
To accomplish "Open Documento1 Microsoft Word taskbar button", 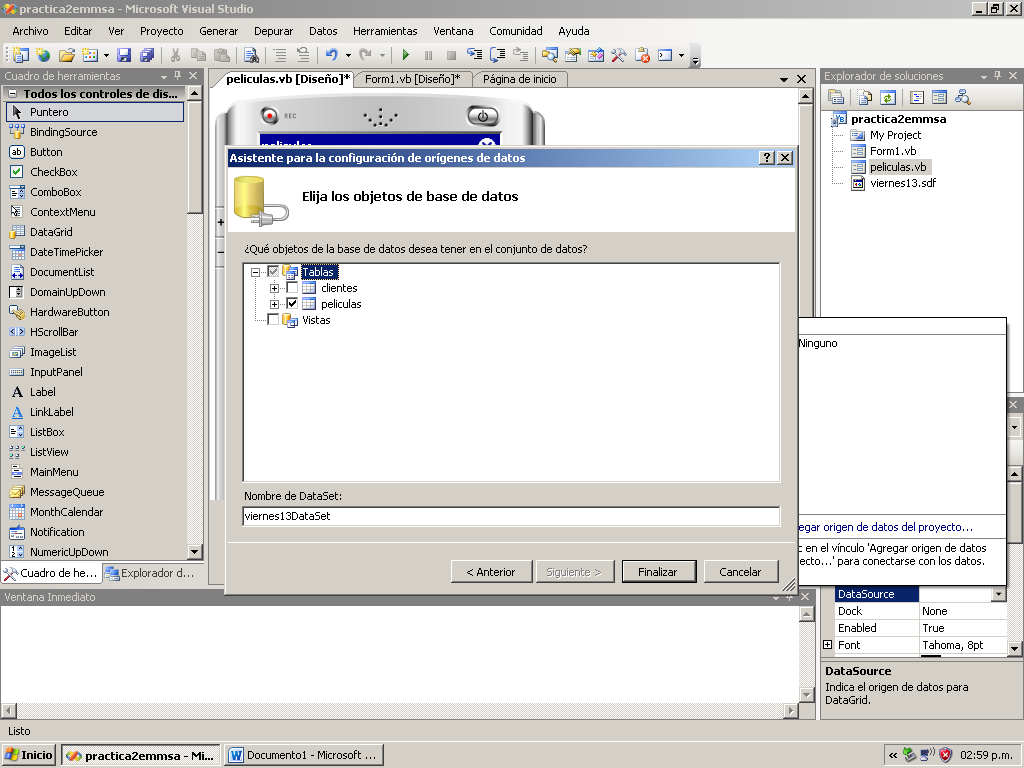I will [304, 755].
